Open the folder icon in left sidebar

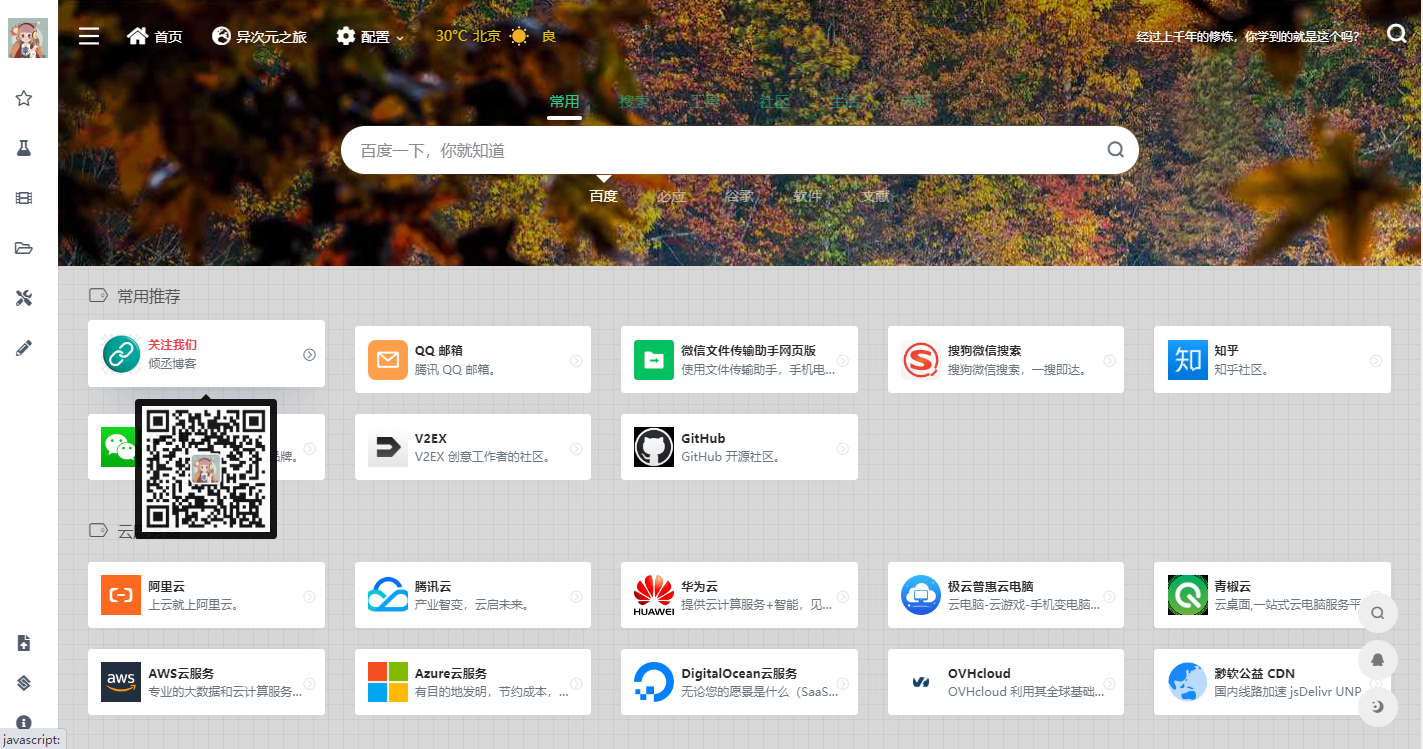[x=24, y=248]
